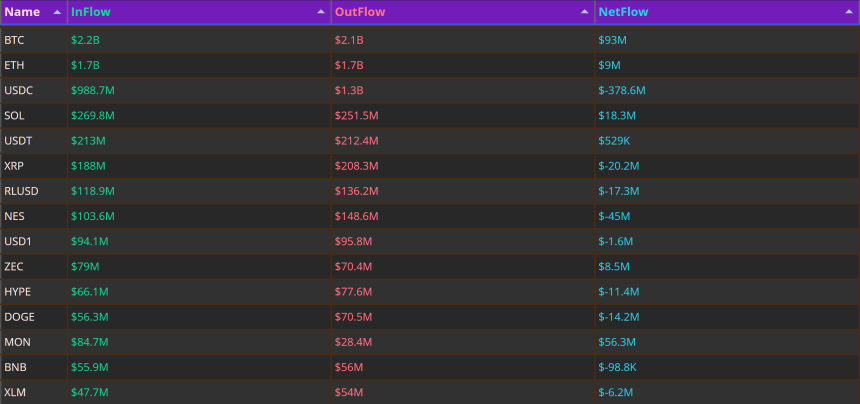
Task: Select the ZEC InFlow value $79M
Action: coord(85,267)
